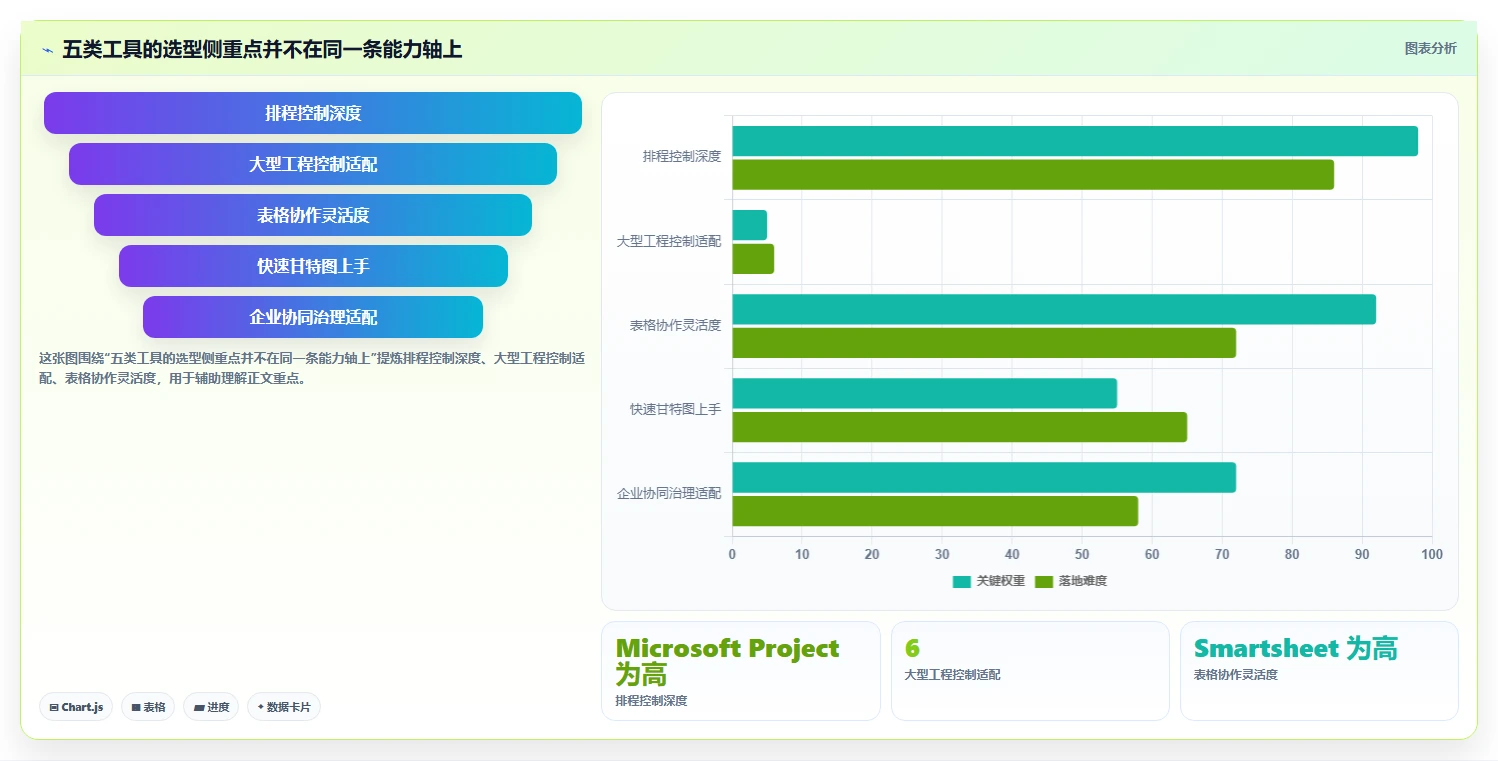
Task: Click the green 落地难度 bar for 大型工程控制适配
Action: pyautogui.click(x=753, y=259)
